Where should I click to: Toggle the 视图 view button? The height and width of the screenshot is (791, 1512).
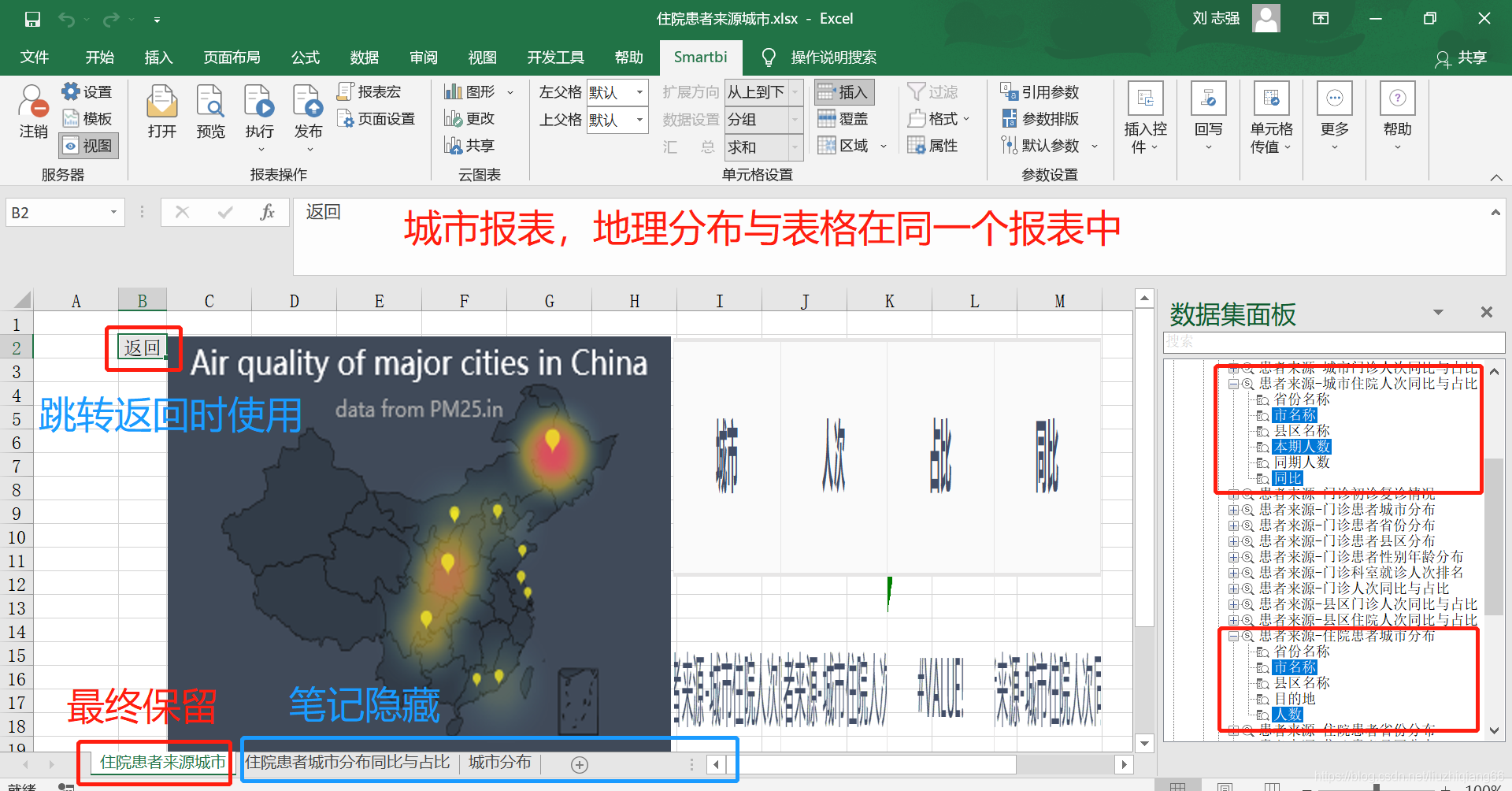(x=88, y=146)
